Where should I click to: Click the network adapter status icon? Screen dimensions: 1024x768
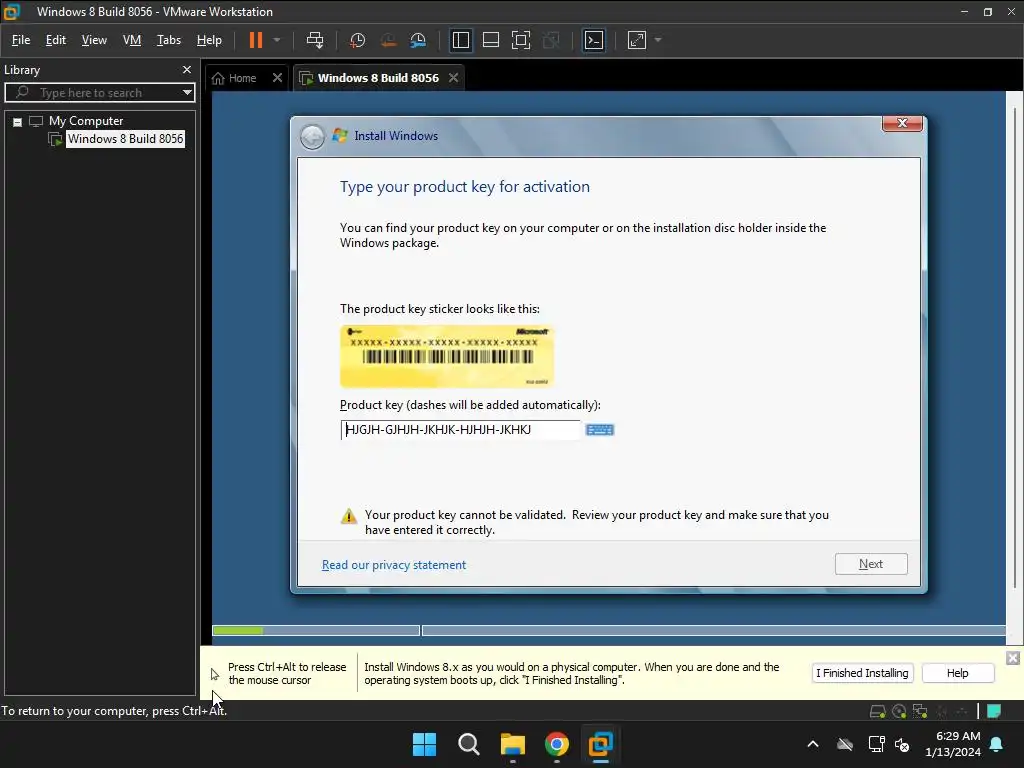(x=920, y=711)
